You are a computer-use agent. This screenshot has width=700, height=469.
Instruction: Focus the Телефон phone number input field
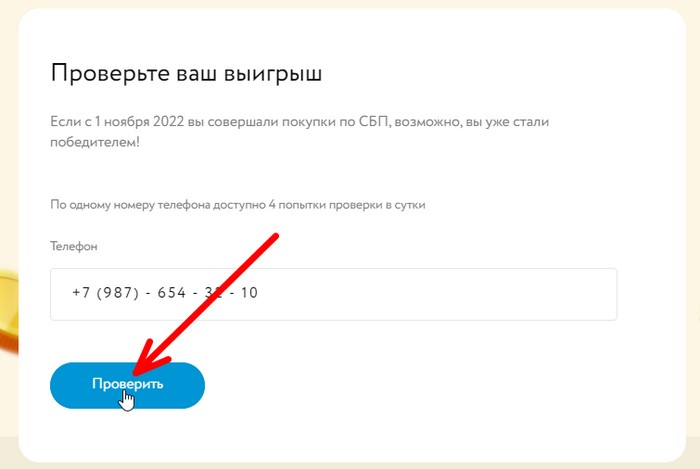point(333,294)
